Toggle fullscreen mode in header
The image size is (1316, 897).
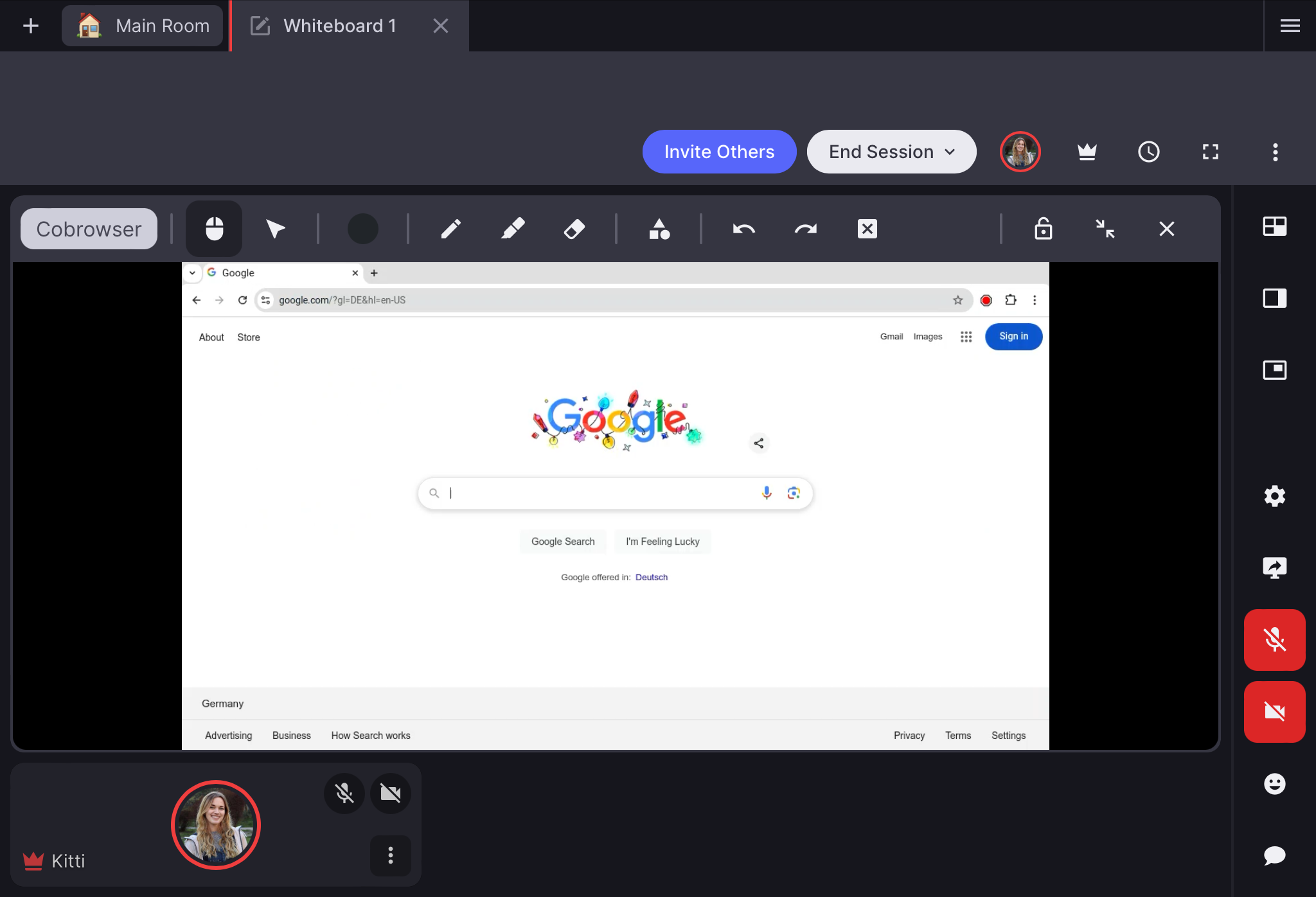coord(1210,152)
